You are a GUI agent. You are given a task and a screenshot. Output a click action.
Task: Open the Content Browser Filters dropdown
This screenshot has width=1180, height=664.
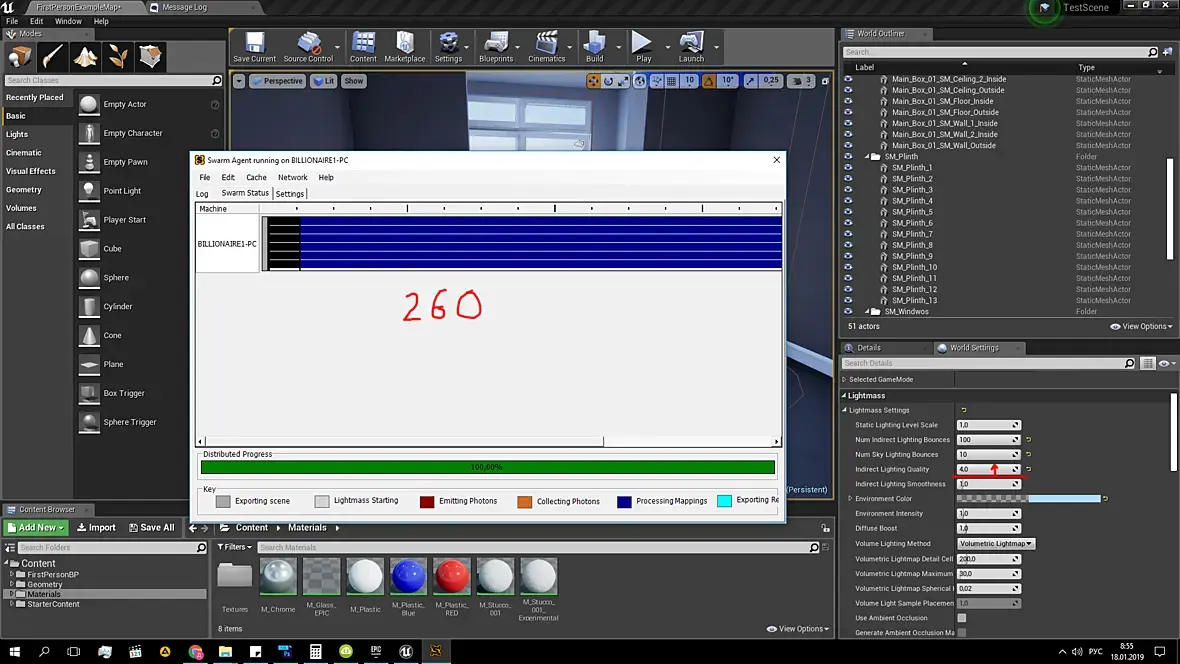coord(235,547)
